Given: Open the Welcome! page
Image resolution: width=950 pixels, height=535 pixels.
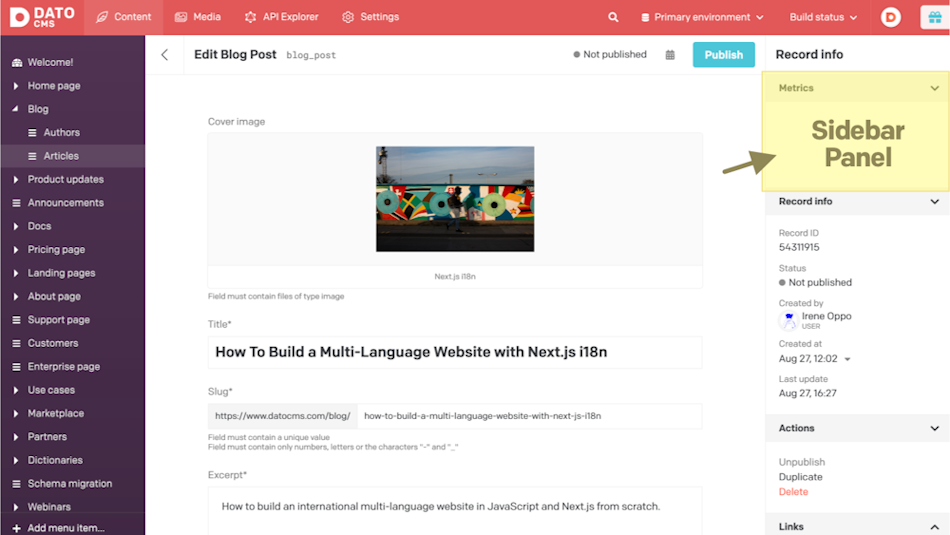Looking at the screenshot, I should [x=50, y=62].
